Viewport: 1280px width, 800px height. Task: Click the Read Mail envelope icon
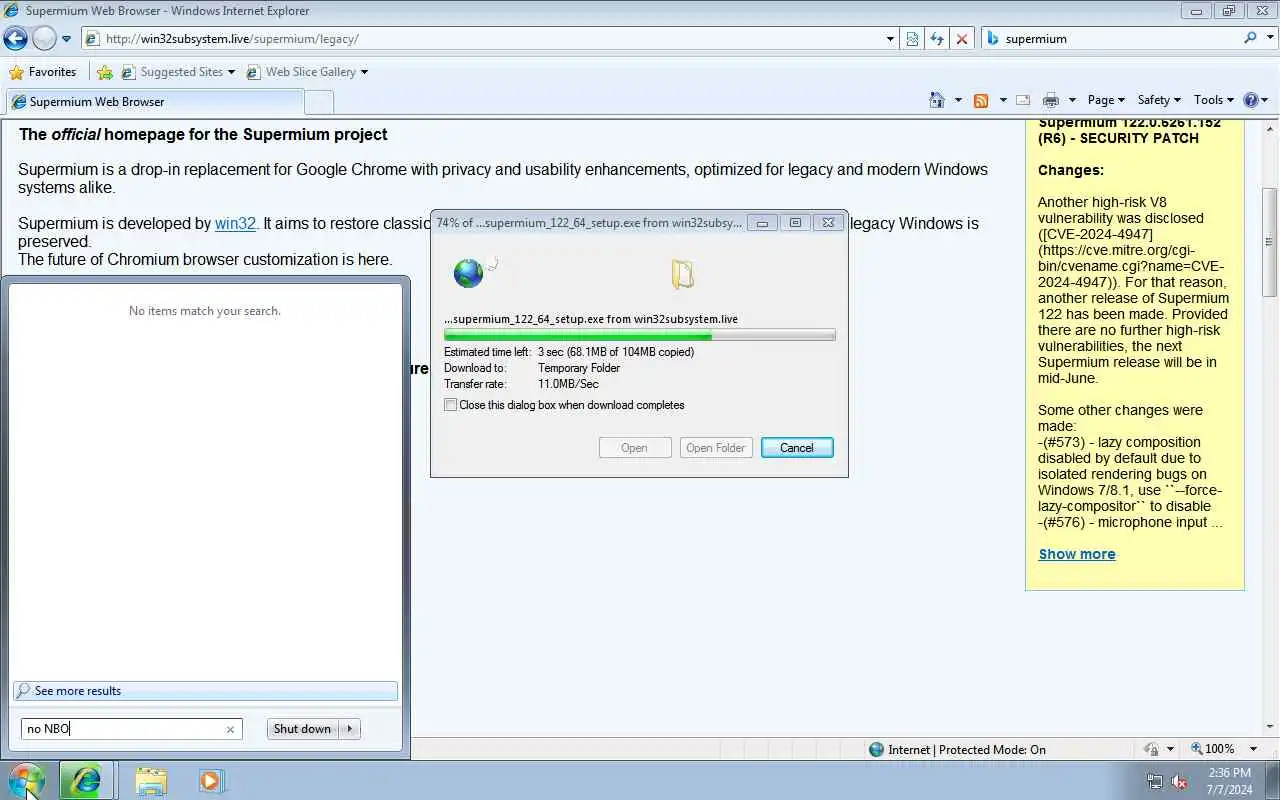(x=1022, y=100)
